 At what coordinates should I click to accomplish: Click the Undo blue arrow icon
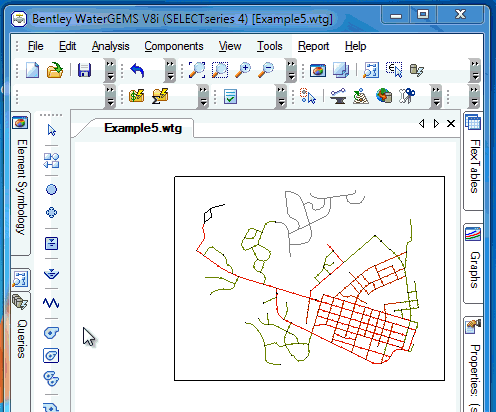tap(137, 70)
